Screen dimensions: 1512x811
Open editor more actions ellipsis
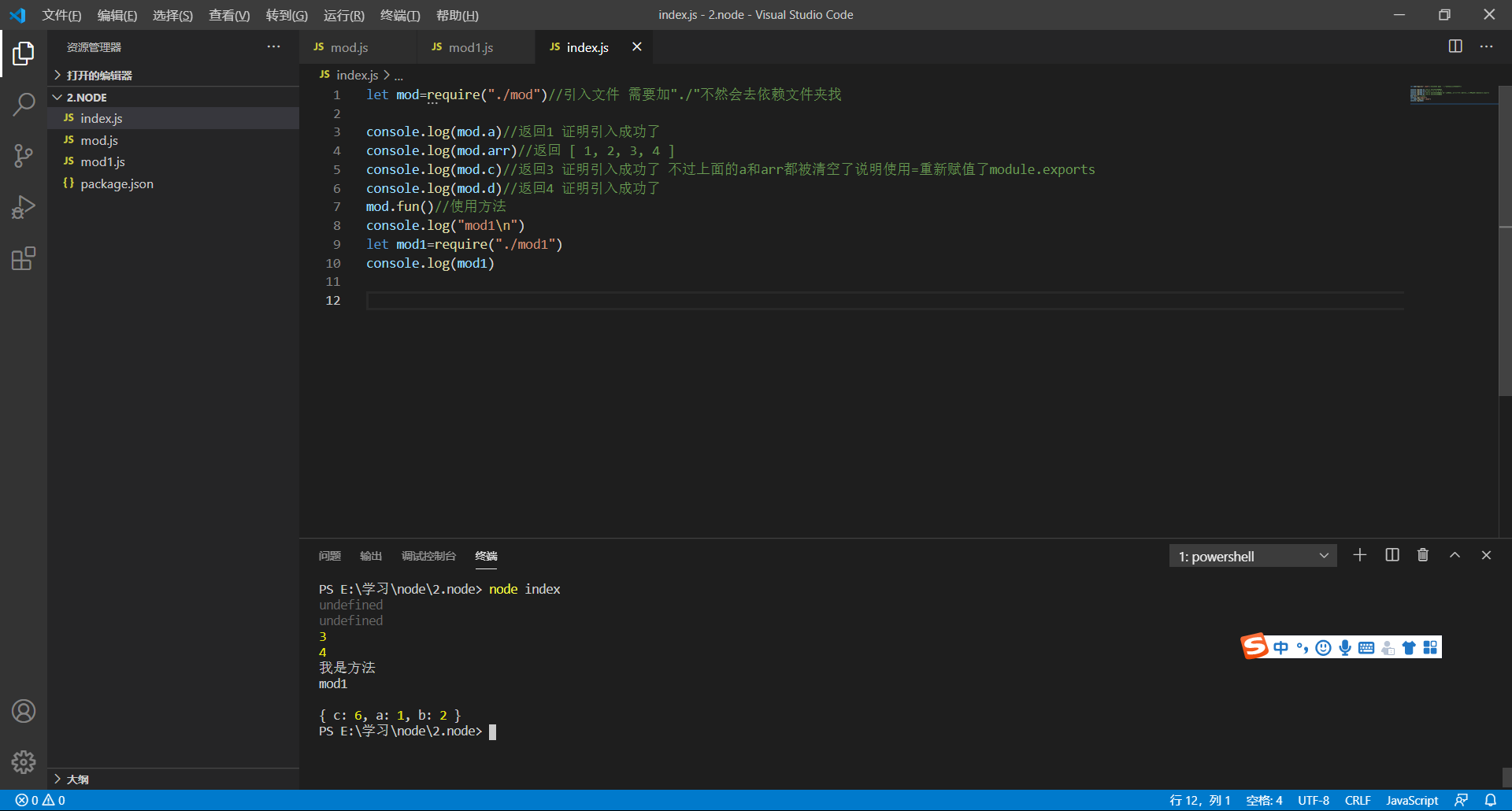(1486, 46)
